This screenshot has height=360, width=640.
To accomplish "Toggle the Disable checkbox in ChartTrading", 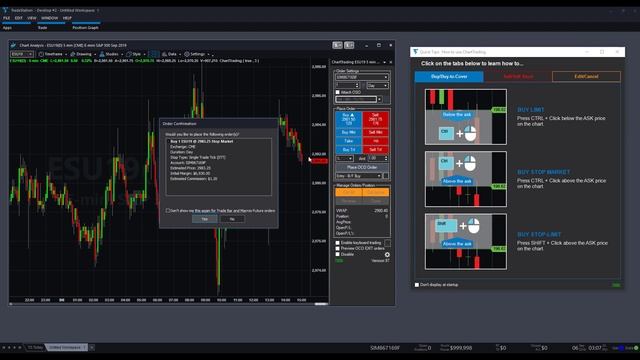I will (x=338, y=254).
